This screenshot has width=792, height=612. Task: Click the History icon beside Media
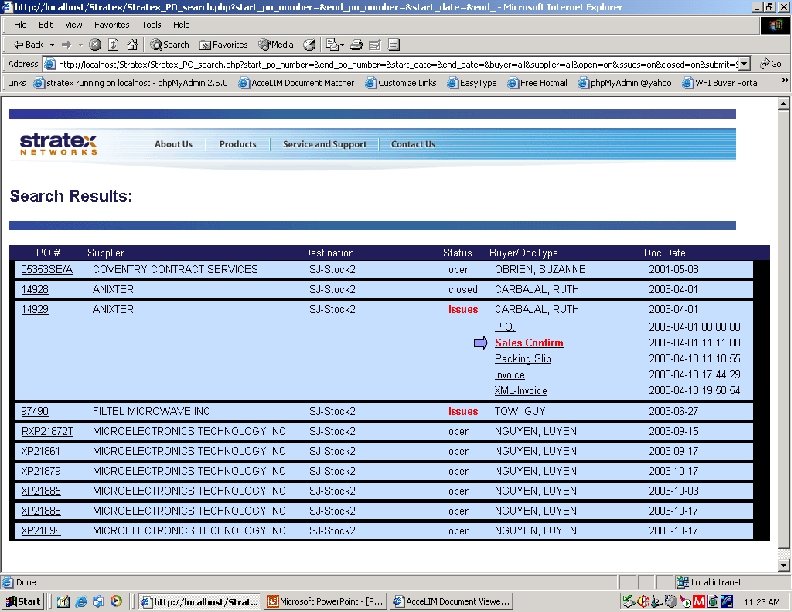click(x=309, y=45)
